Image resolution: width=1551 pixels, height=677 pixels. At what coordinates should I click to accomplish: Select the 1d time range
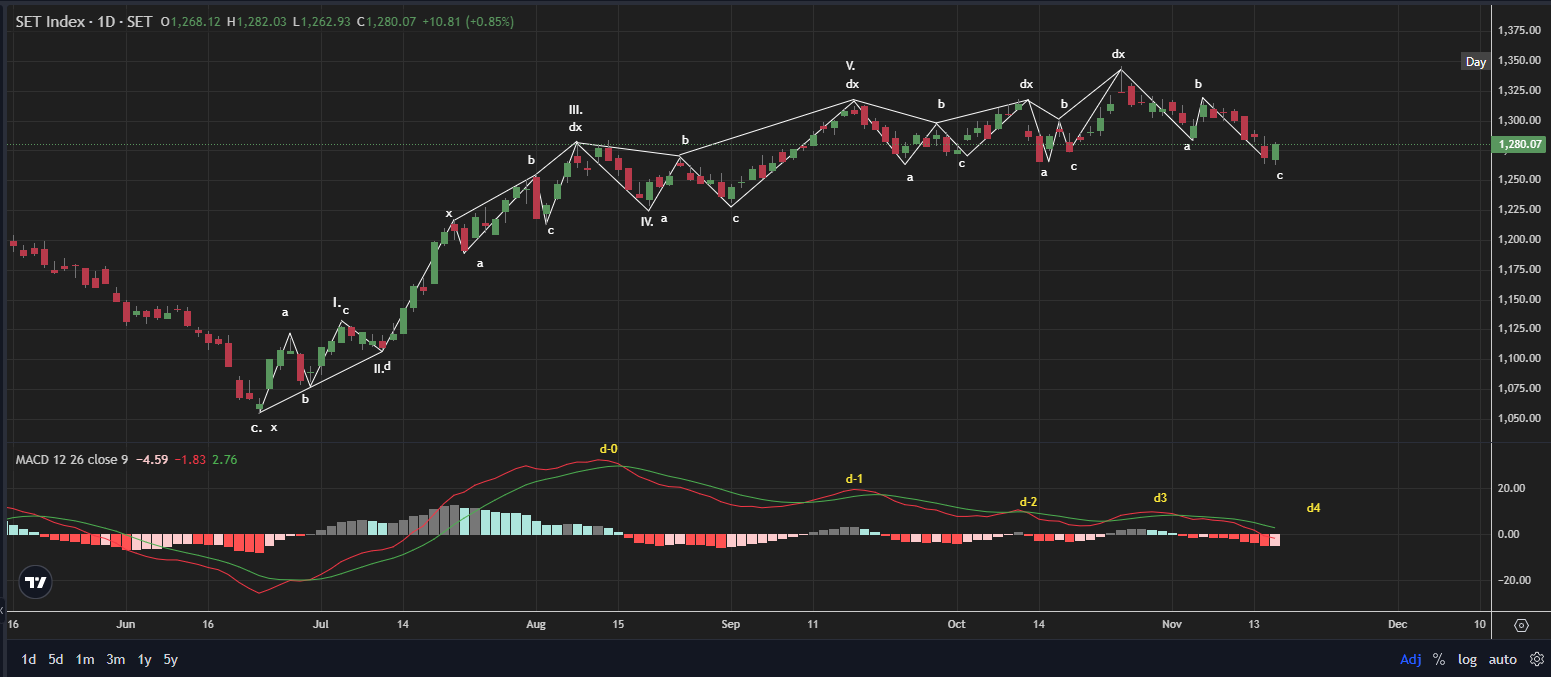(x=29, y=659)
